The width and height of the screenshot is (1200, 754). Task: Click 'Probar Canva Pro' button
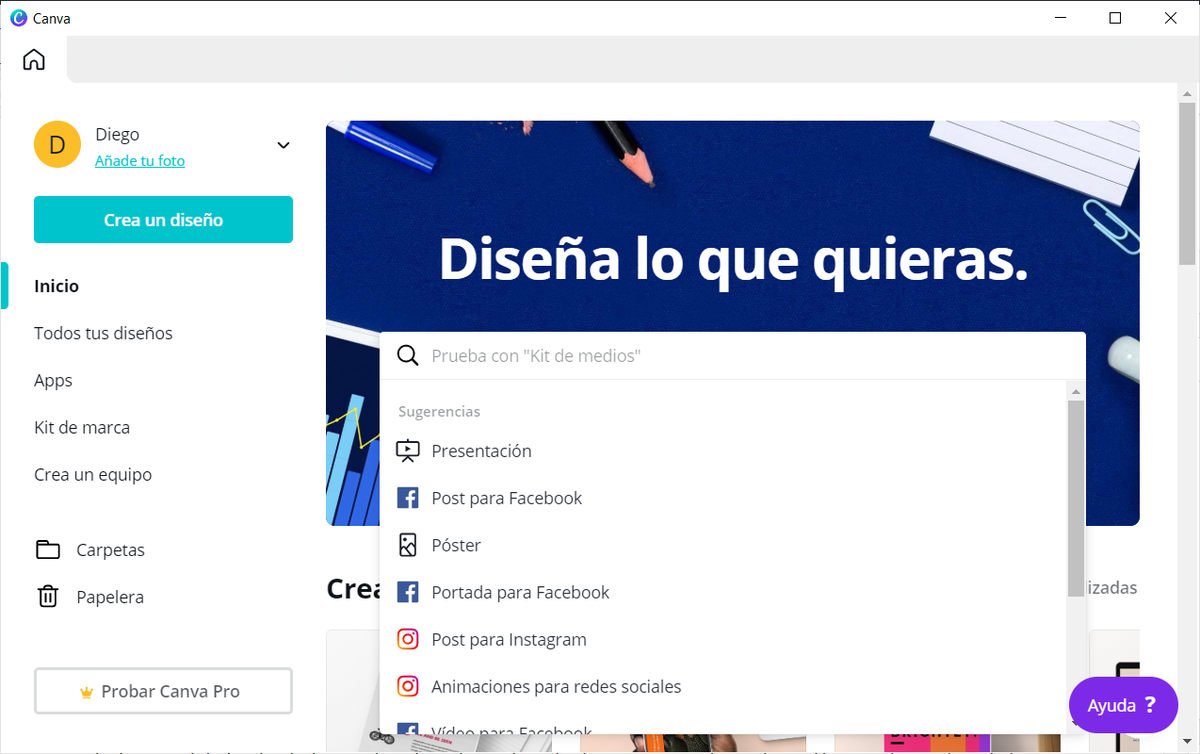[163, 691]
